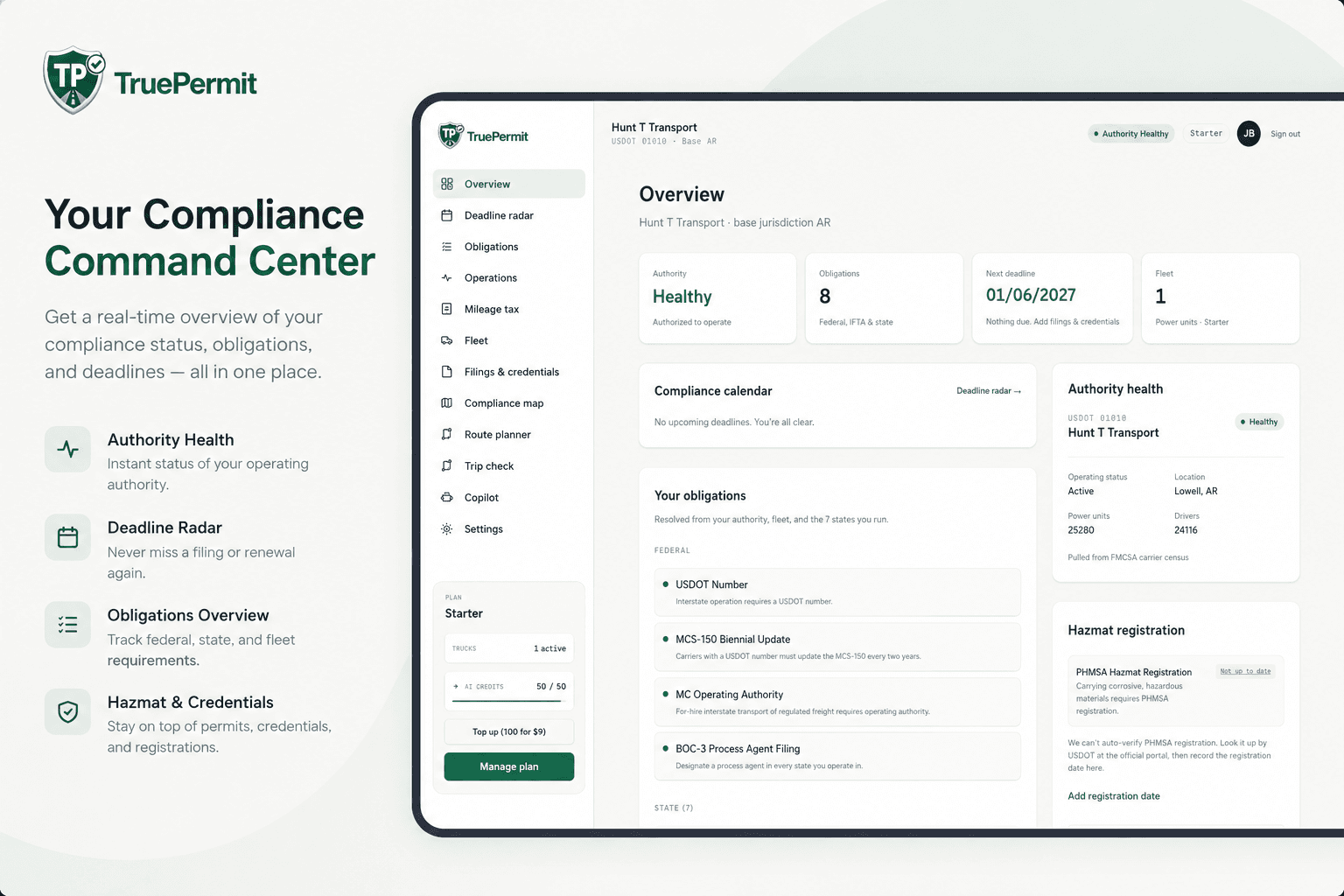Image resolution: width=1344 pixels, height=896 pixels.
Task: Select Compliance map in sidebar
Action: [x=508, y=403]
